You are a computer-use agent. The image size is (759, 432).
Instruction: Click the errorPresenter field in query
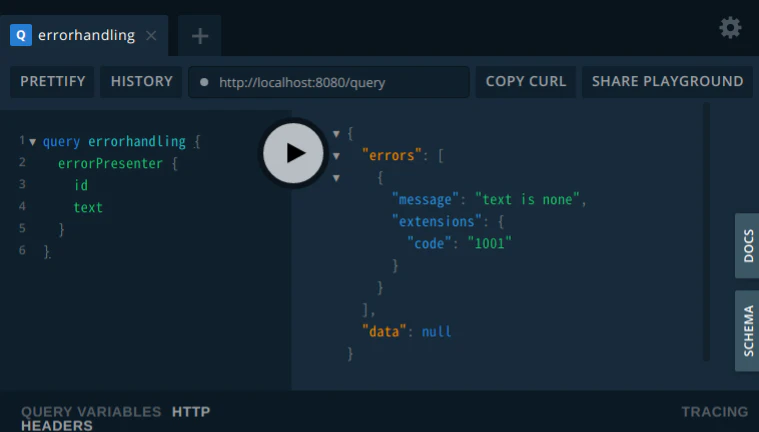pyautogui.click(x=110, y=164)
